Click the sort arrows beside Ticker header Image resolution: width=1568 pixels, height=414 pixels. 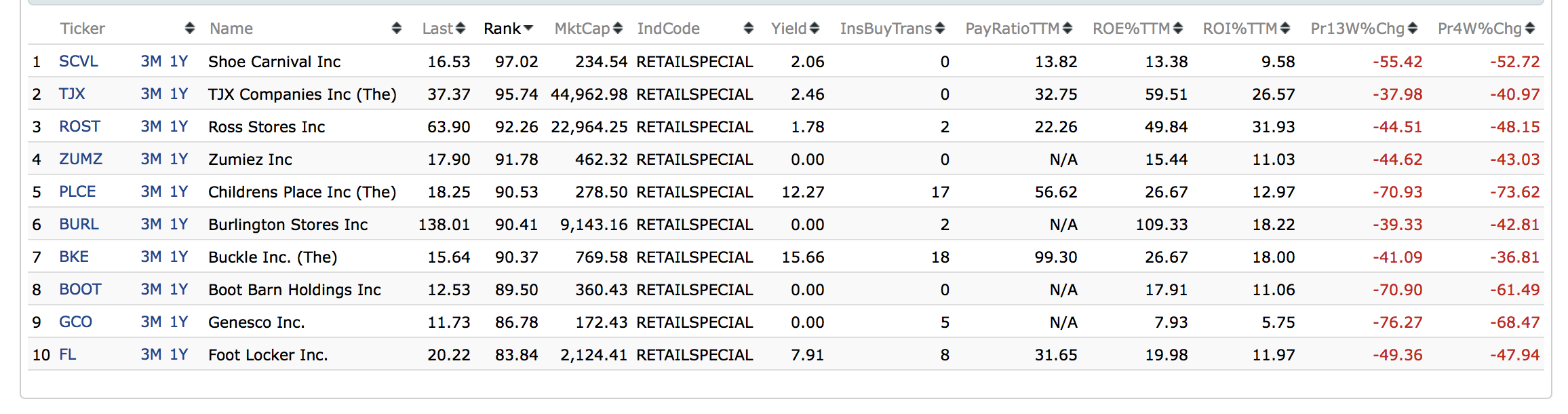[190, 29]
